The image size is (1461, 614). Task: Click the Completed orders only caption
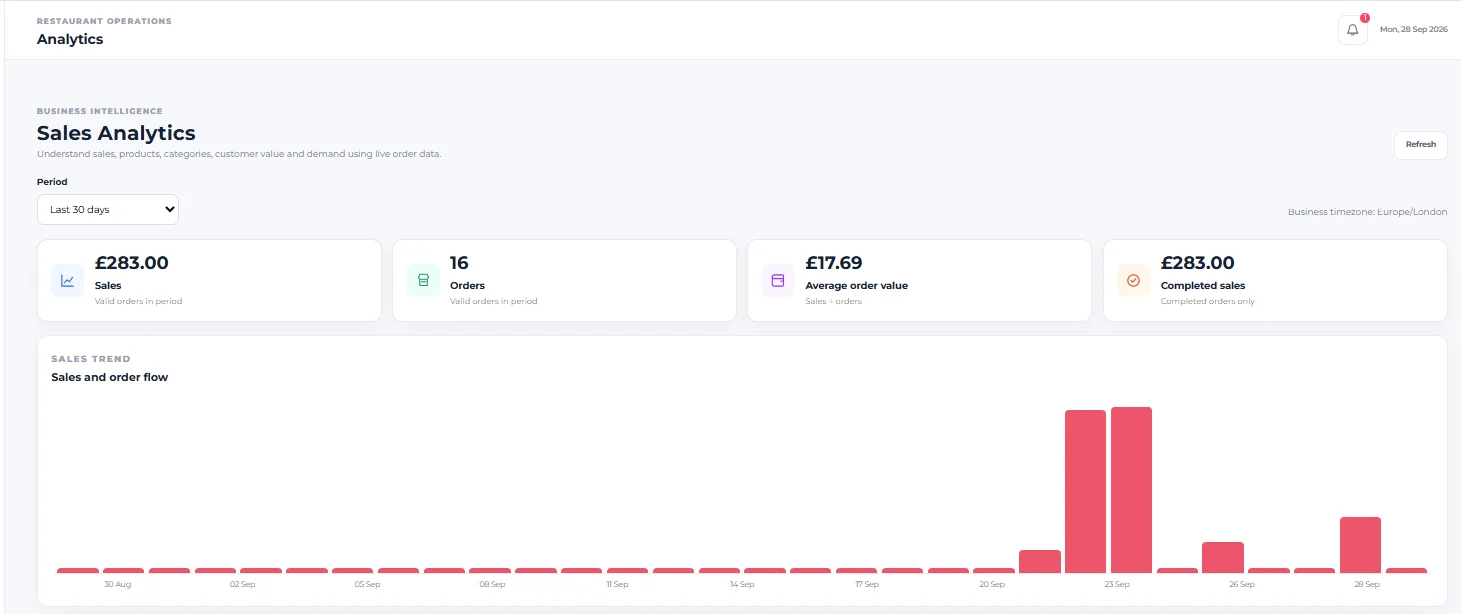[1208, 301]
